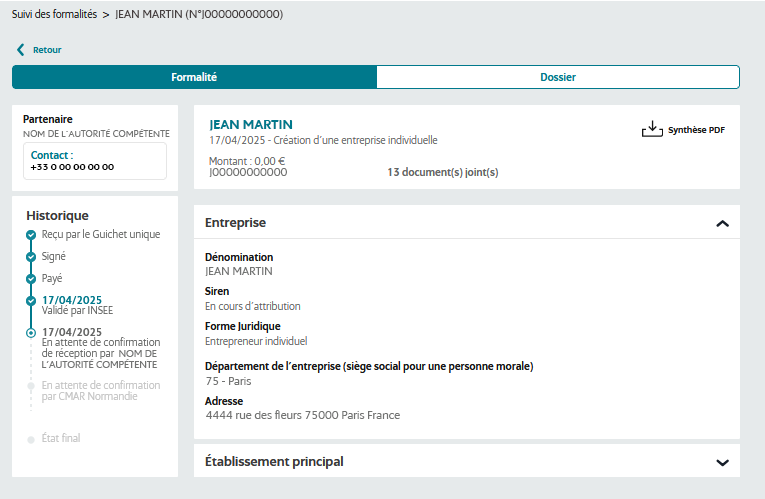Click the Synthèse PDF download icon

652,129
